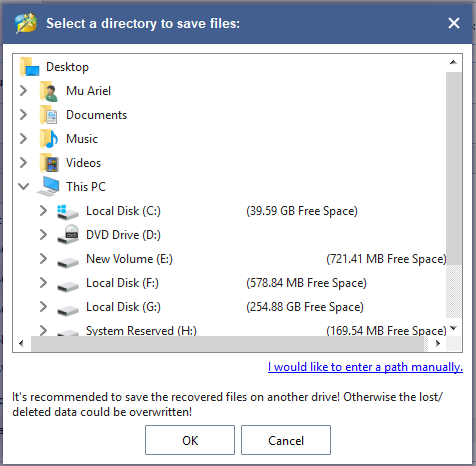Select the Desktop folder icon
This screenshot has width=476, height=466.
tap(30, 67)
